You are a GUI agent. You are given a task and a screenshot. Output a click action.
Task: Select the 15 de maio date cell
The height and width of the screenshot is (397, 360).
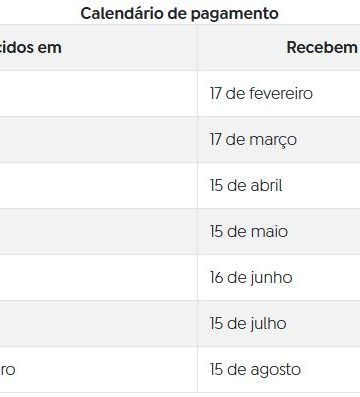pyautogui.click(x=279, y=232)
